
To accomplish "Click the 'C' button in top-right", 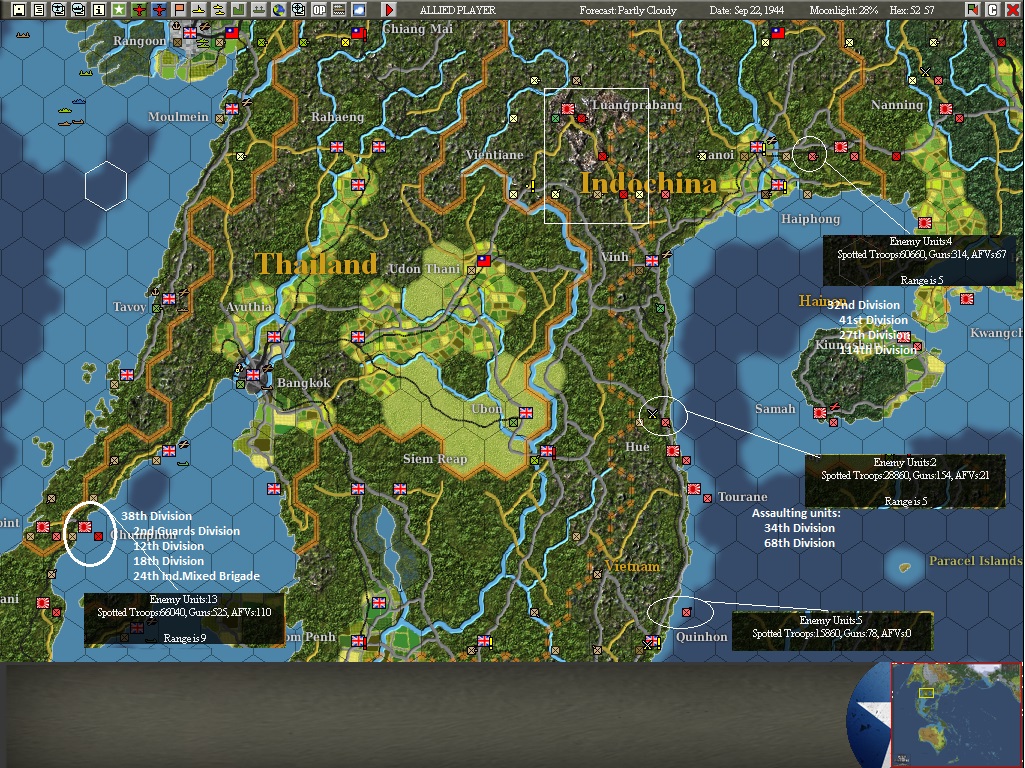I will (x=992, y=10).
